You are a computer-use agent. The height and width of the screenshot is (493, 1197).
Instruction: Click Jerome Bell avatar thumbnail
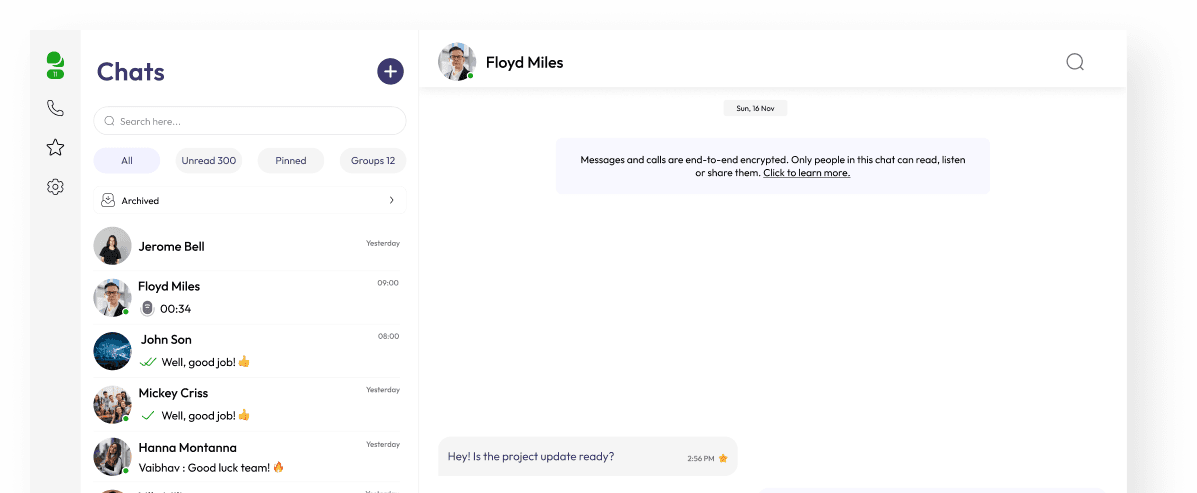[112, 246]
